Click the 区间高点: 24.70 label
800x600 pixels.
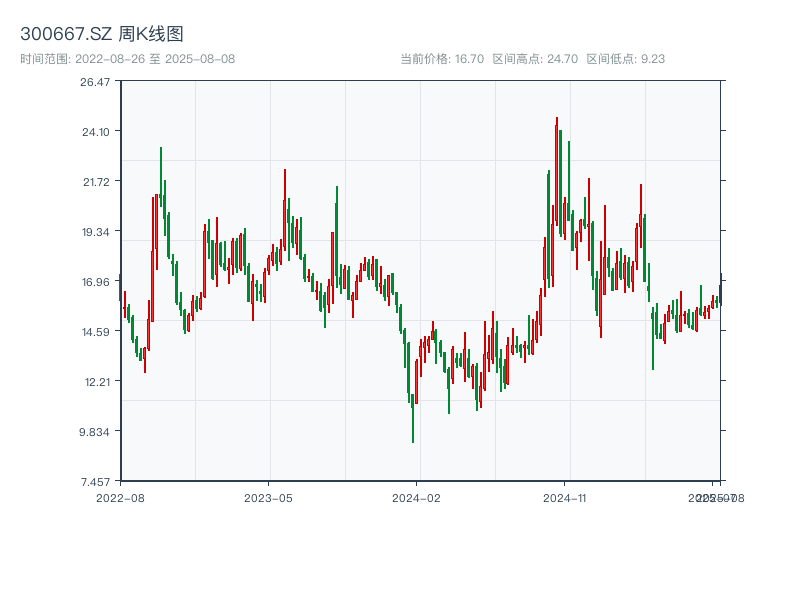click(535, 59)
